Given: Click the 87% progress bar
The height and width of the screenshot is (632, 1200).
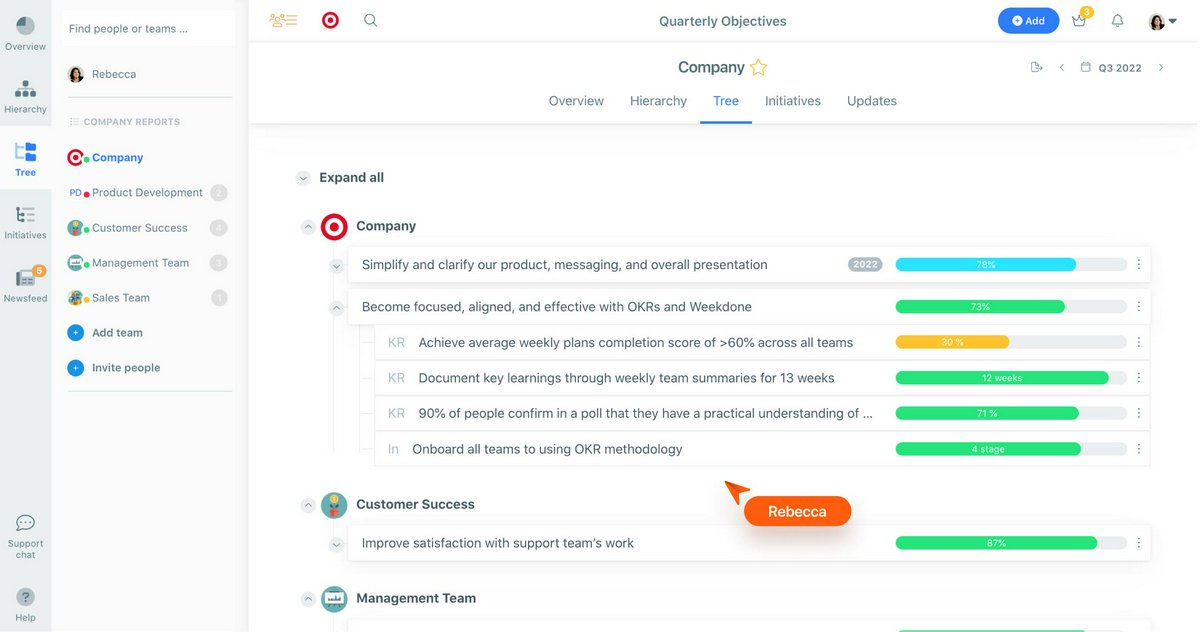Looking at the screenshot, I should (1011, 543).
